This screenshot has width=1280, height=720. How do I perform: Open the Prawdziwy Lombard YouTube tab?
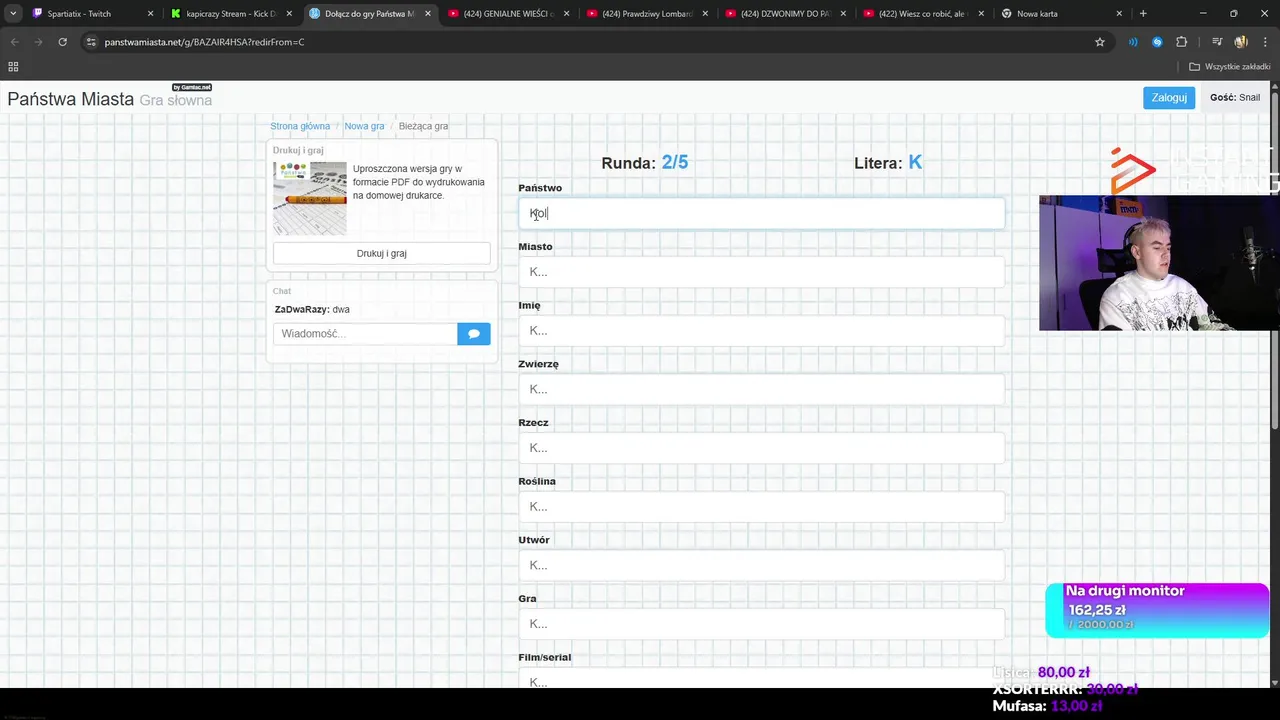pos(646,14)
